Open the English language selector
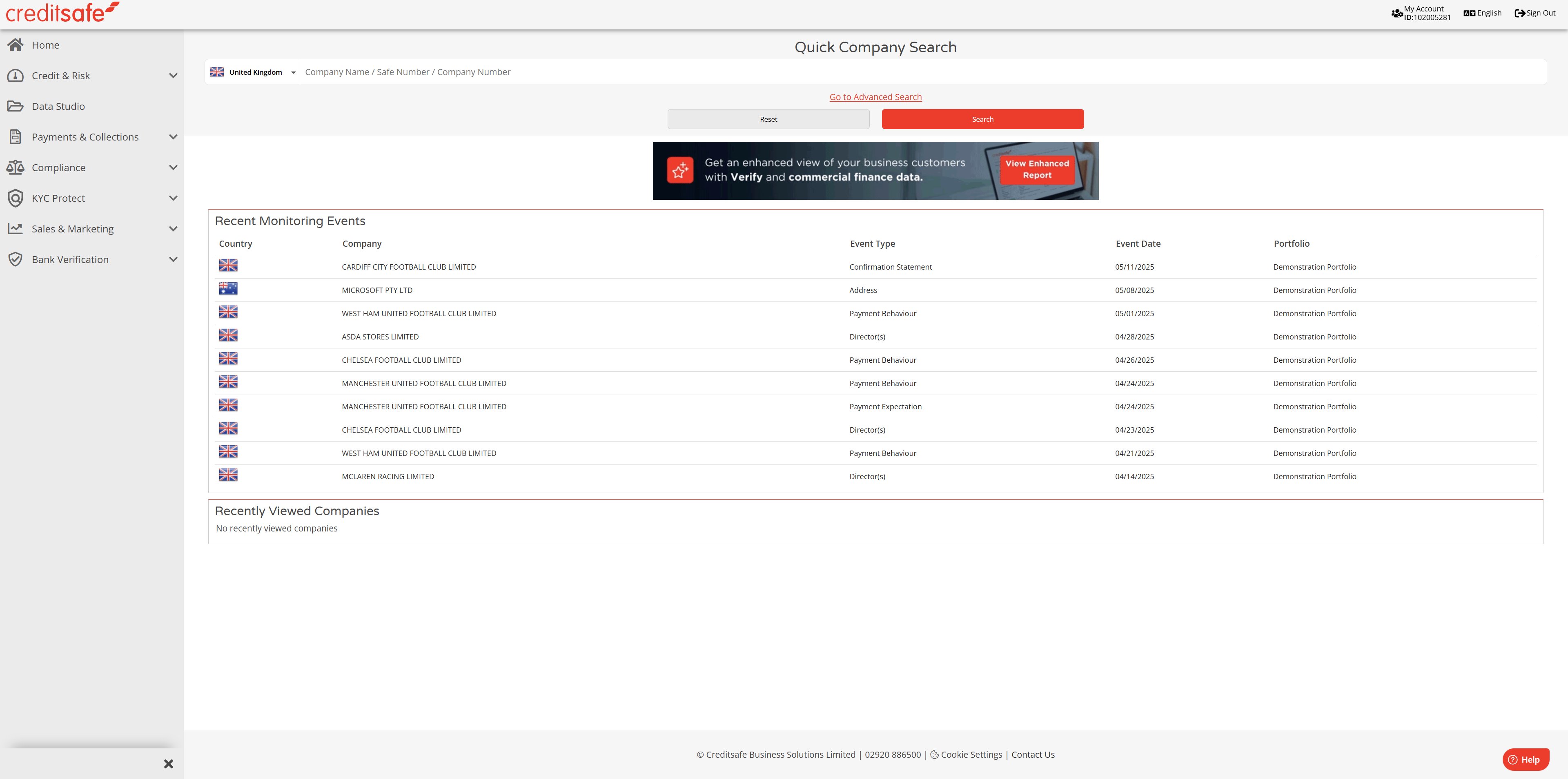 coord(1483,13)
